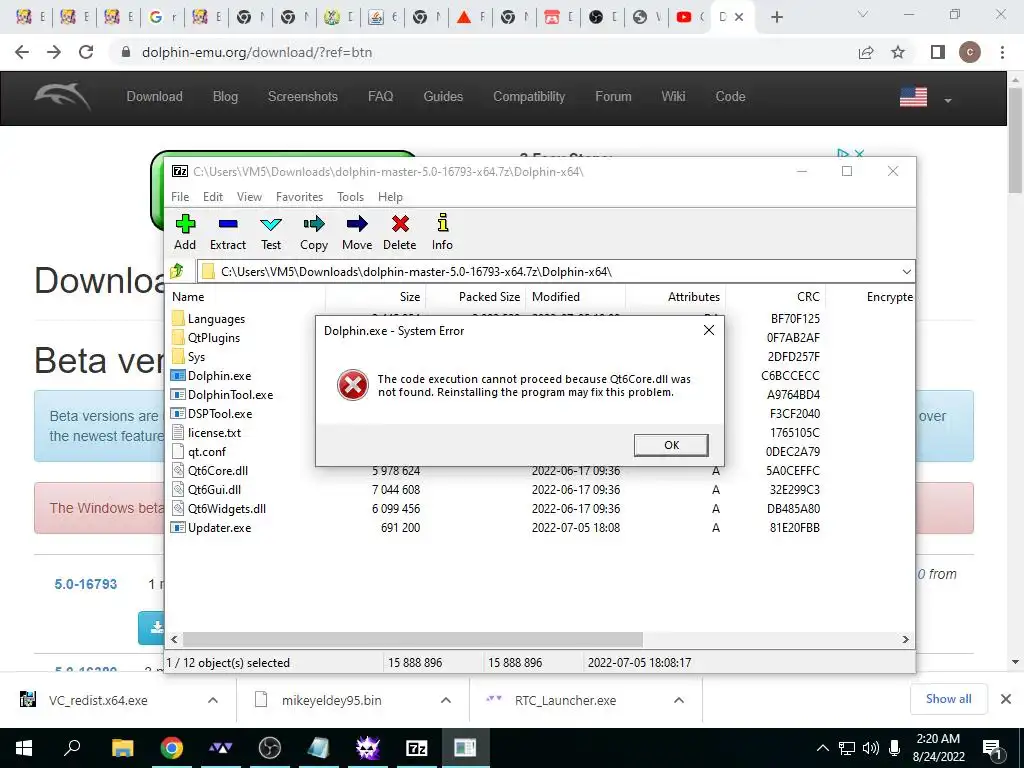Select the QtPlugins folder
The width and height of the screenshot is (1024, 768).
(x=214, y=338)
